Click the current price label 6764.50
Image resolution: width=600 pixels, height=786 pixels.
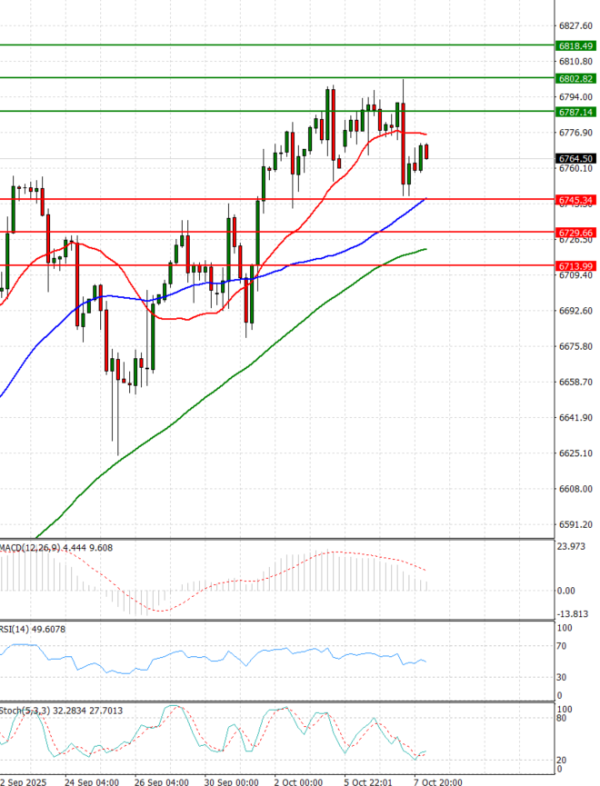click(x=576, y=158)
